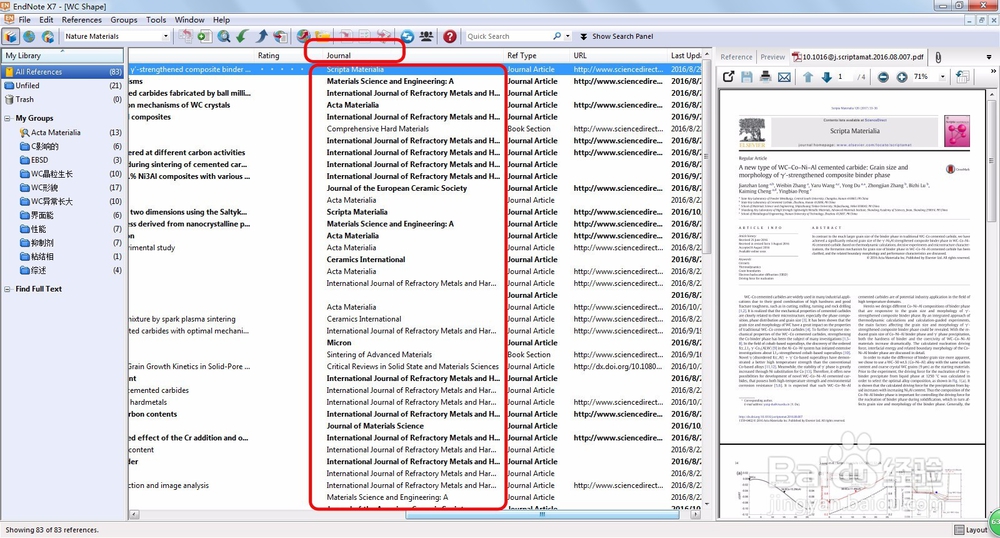This screenshot has width=1000, height=538.
Task: Collapse the Find Full Text expander
Action: click(x=8, y=289)
